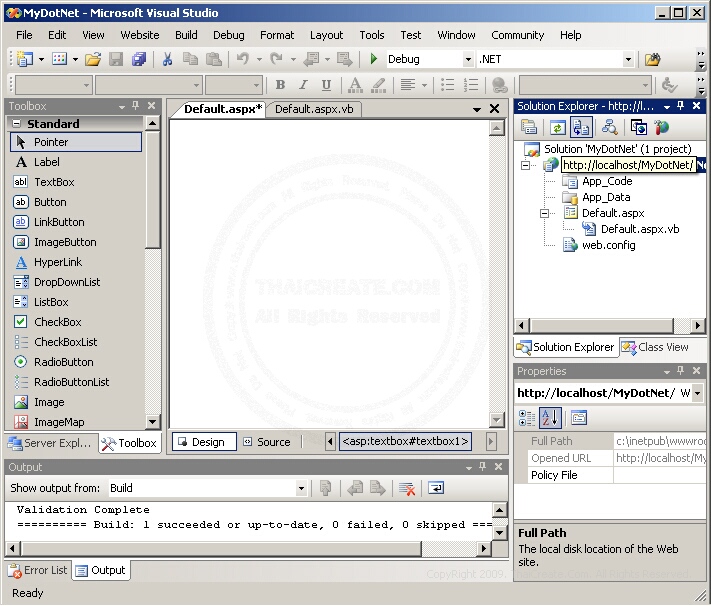The height and width of the screenshot is (606, 711).
Task: Click the New Web Site toolbar icon
Action: (x=25, y=59)
